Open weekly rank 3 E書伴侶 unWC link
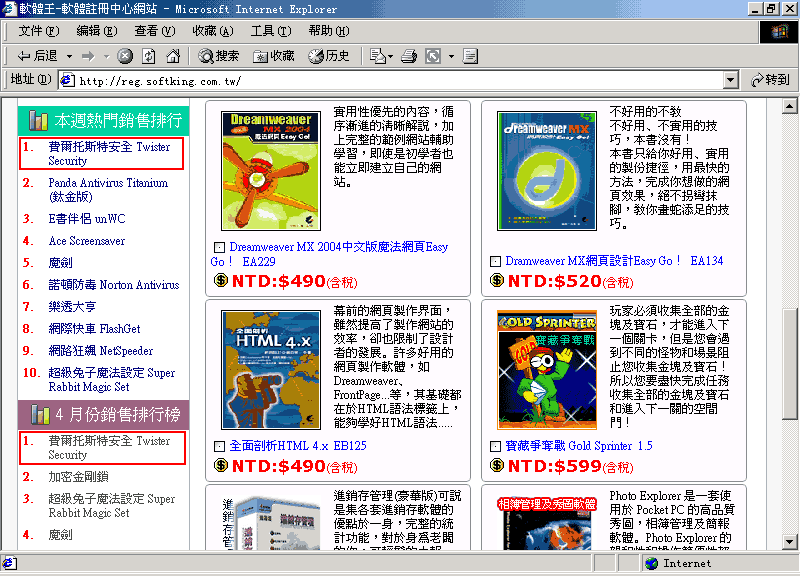800x576 pixels. pyautogui.click(x=87, y=219)
